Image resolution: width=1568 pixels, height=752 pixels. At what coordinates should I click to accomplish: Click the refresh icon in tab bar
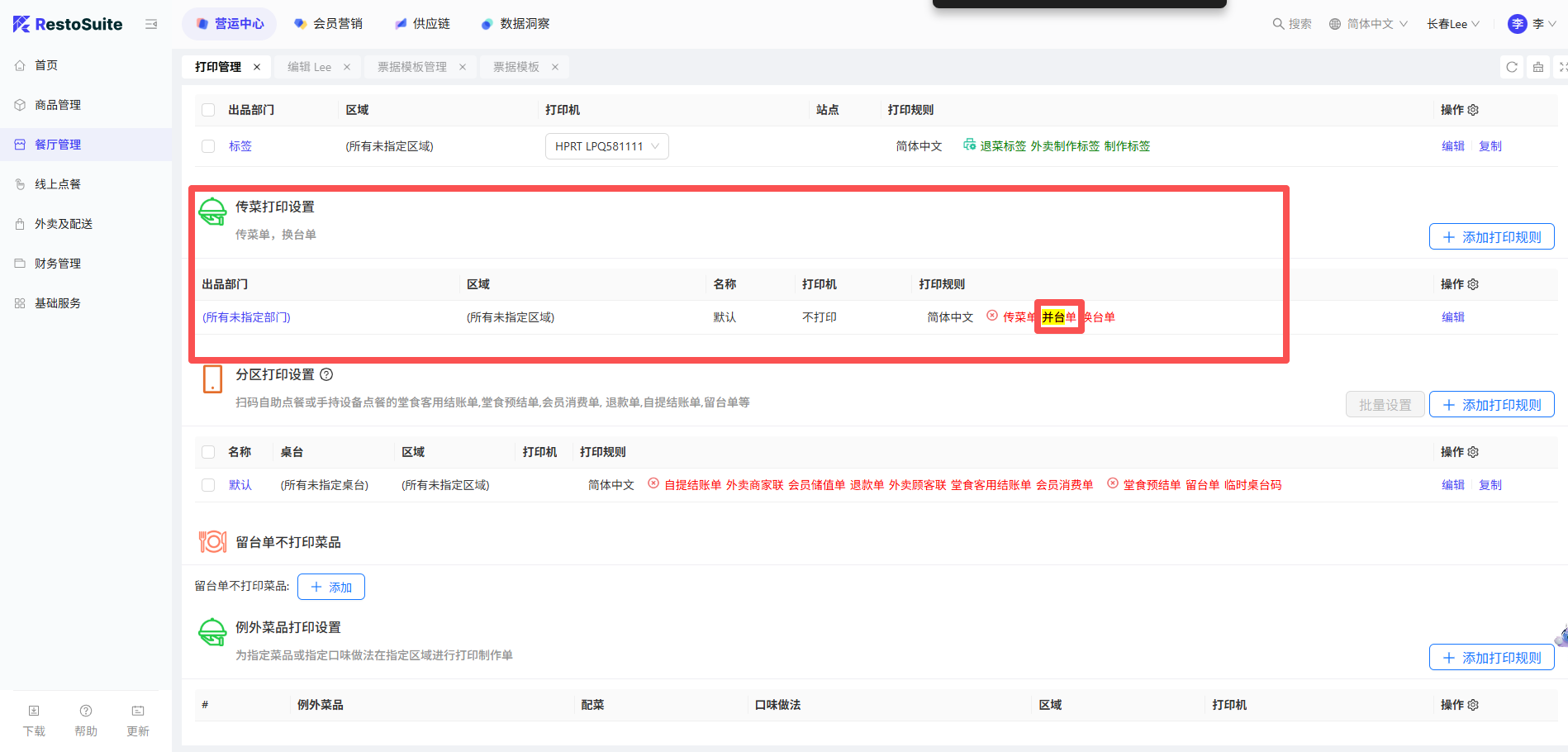tap(1512, 67)
